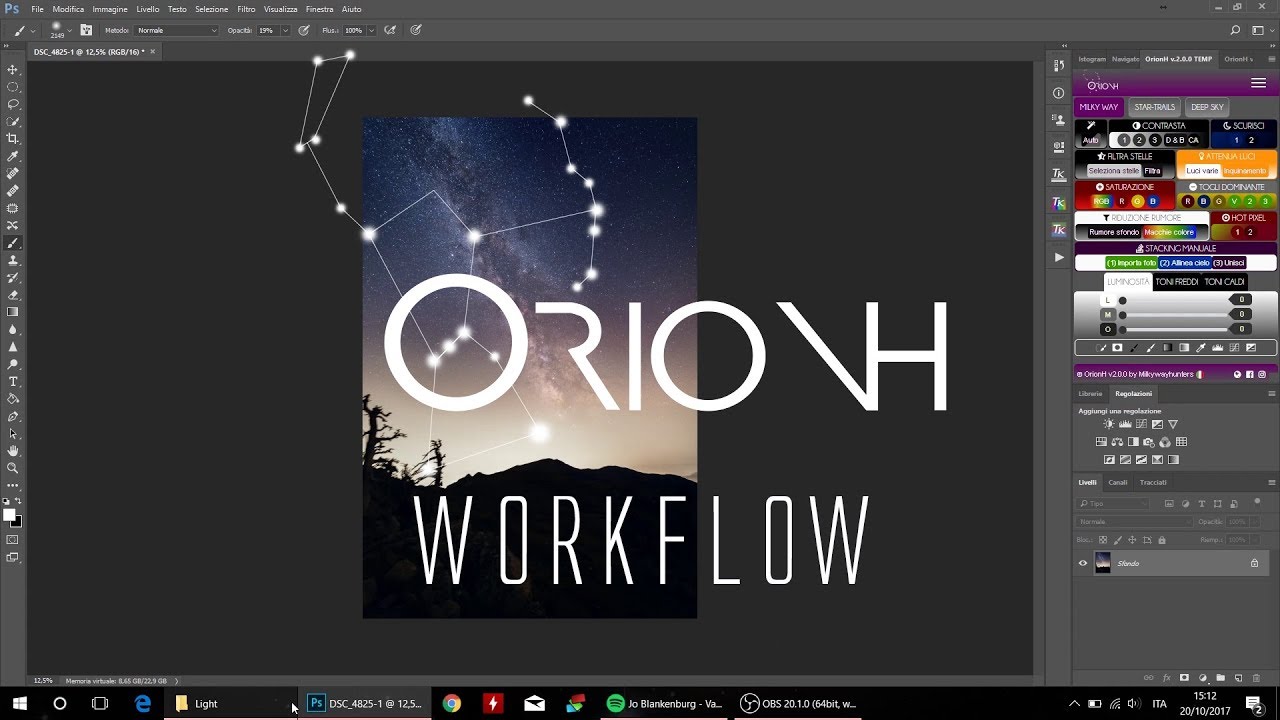Screen dimensions: 1280x720
Task: Select the Hand tool
Action: point(13,451)
